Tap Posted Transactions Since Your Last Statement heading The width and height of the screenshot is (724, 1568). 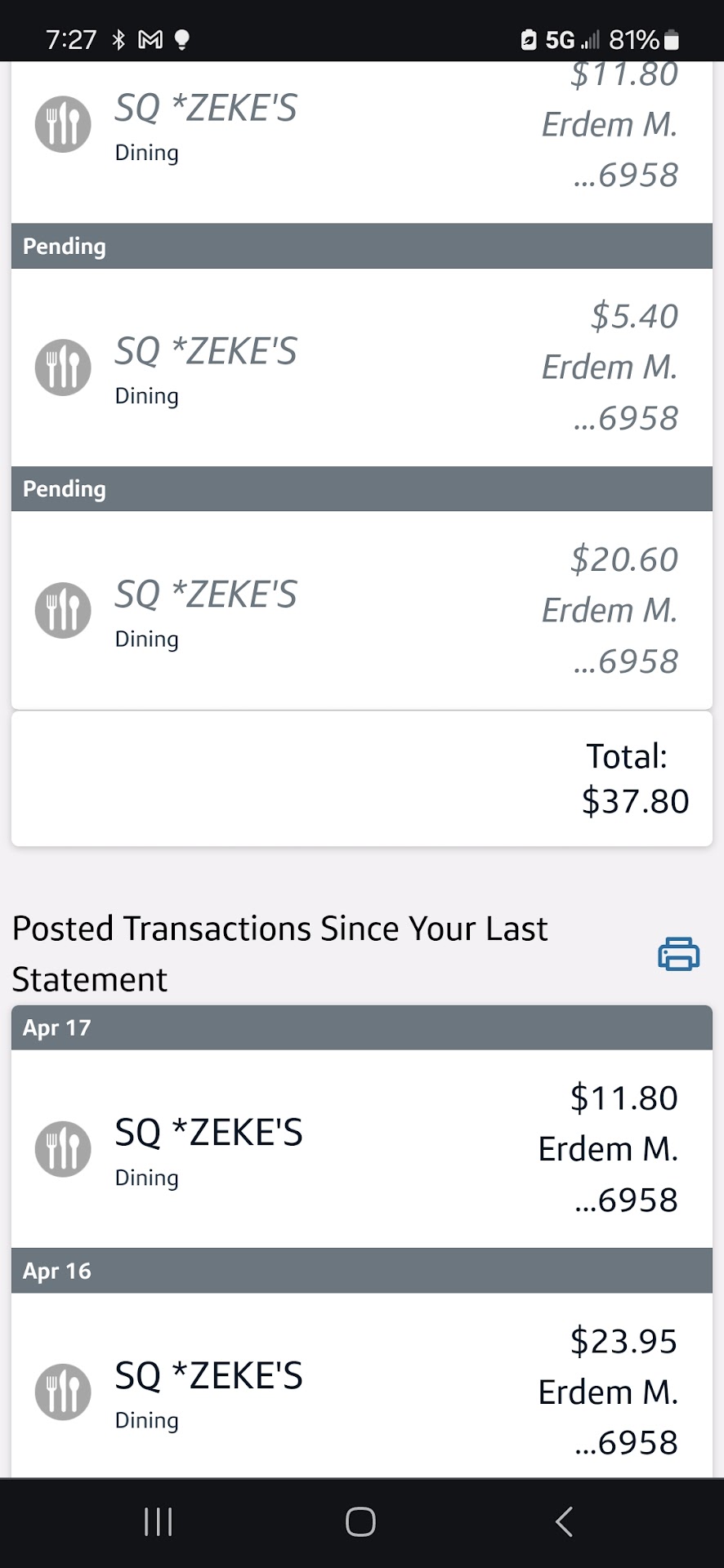pos(279,954)
